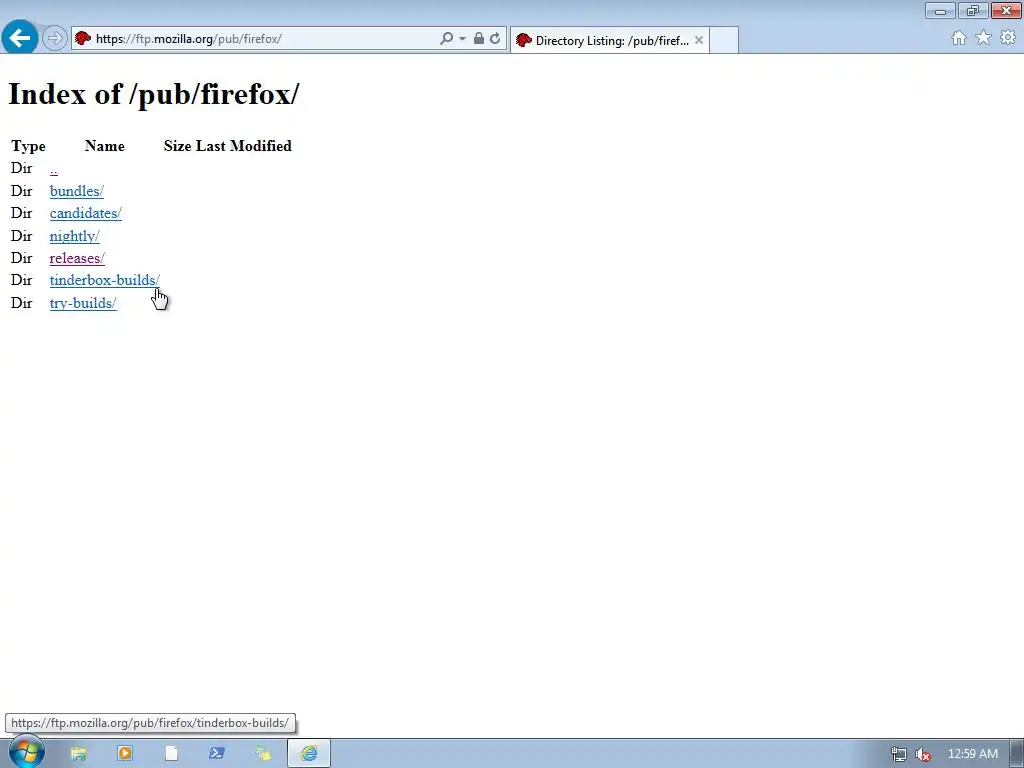
Task: Open a new blank tab
Action: tap(724, 40)
